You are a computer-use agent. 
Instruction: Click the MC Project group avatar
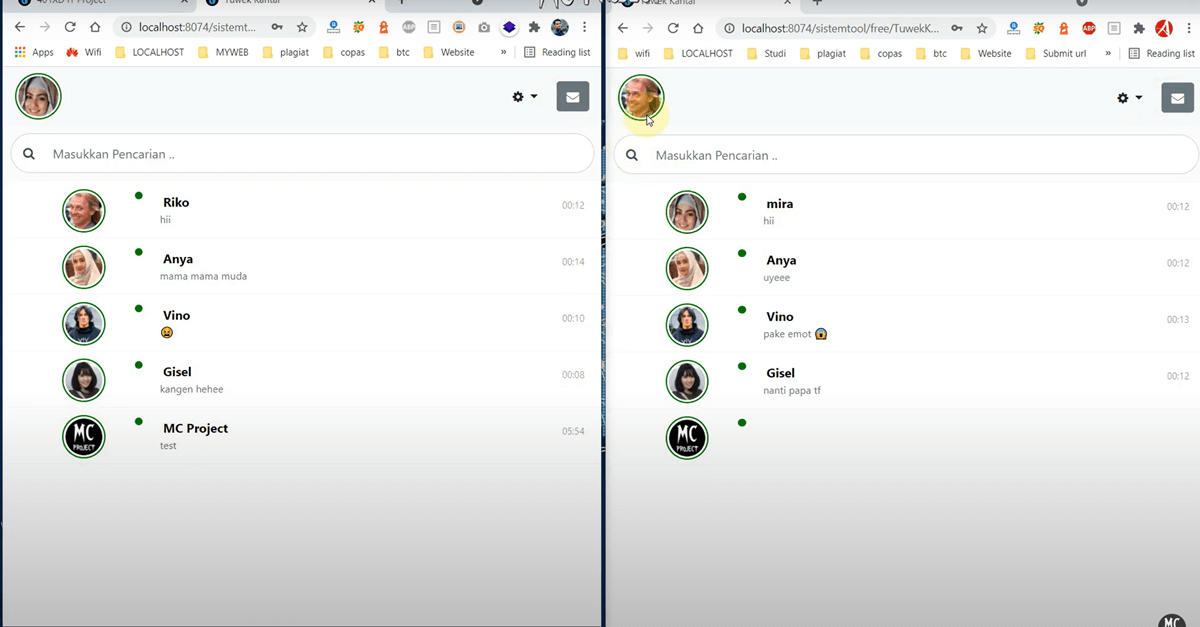tap(83, 436)
